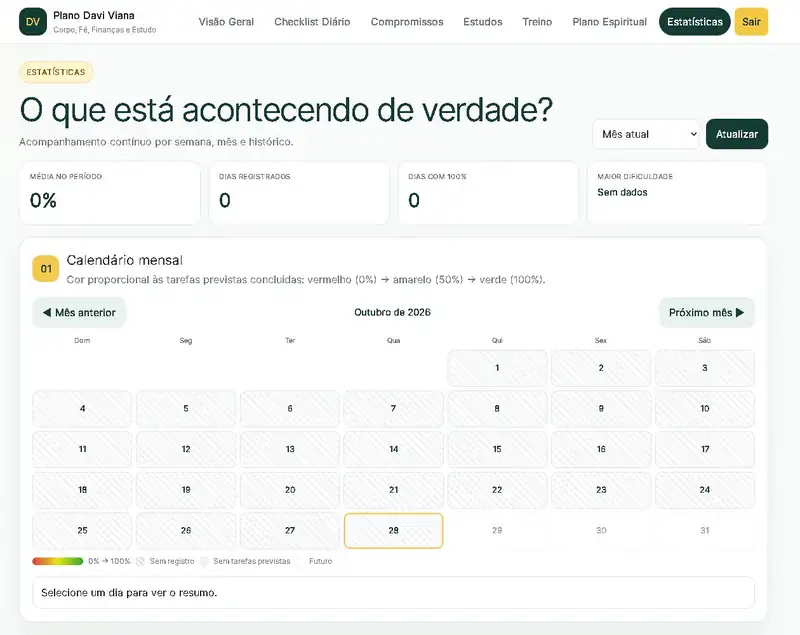
Task: Open summary for day 11
Action: 82,449
